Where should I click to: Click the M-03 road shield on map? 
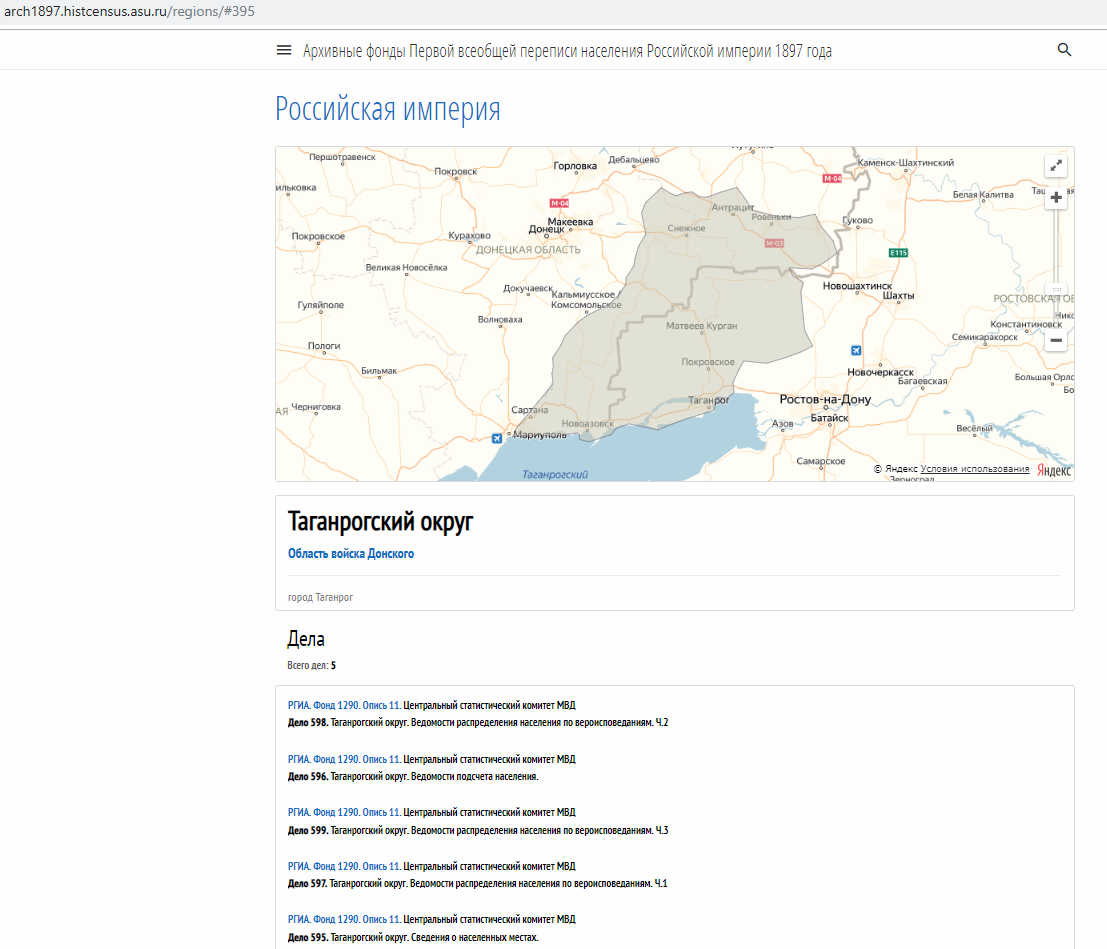774,243
